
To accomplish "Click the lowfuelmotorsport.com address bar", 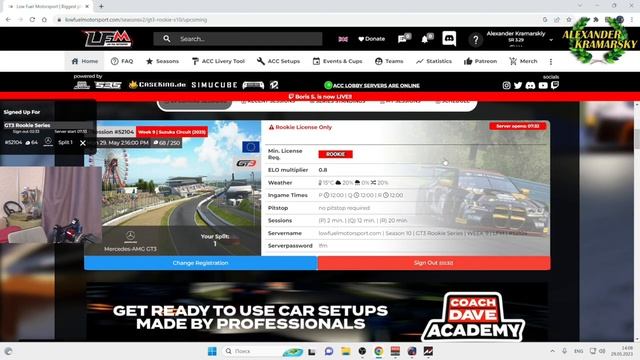I will [x=136, y=20].
